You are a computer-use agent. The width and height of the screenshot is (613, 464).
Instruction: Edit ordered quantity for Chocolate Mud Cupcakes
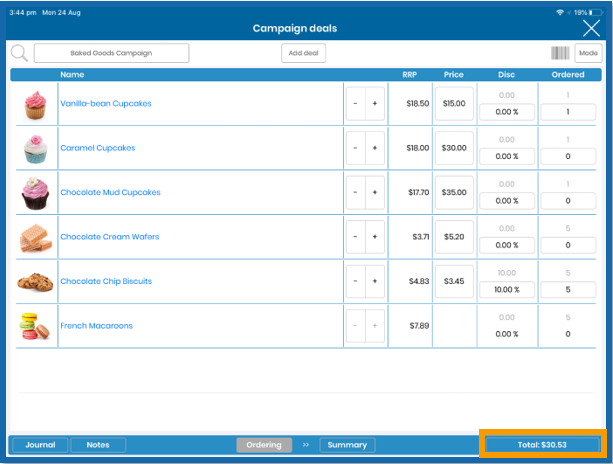(568, 201)
